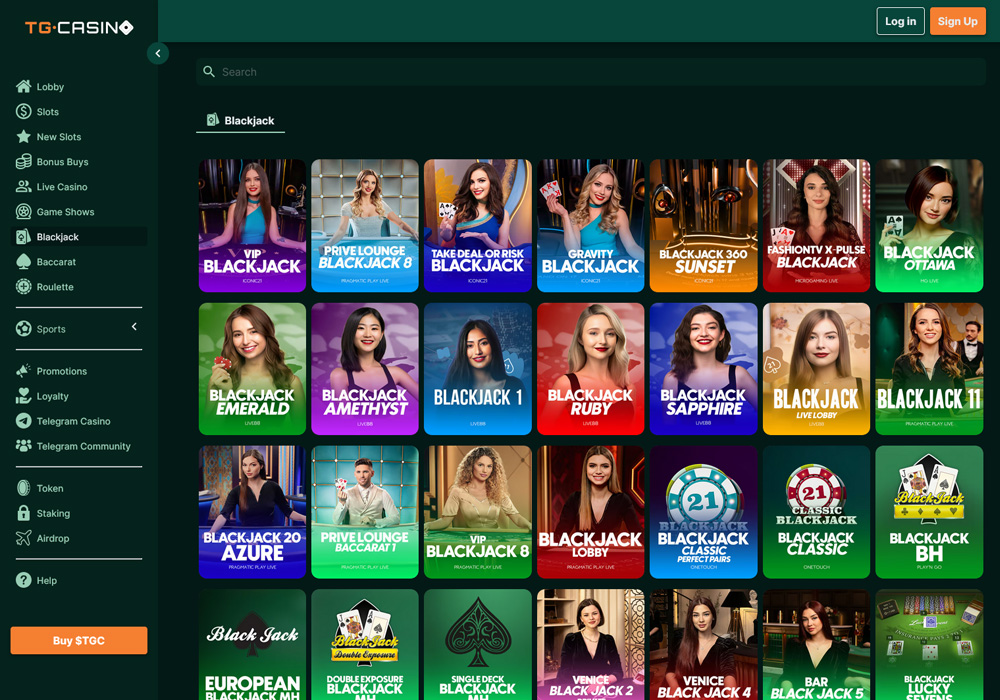
Task: Open Blackjack 360 Sunset game
Action: [703, 226]
